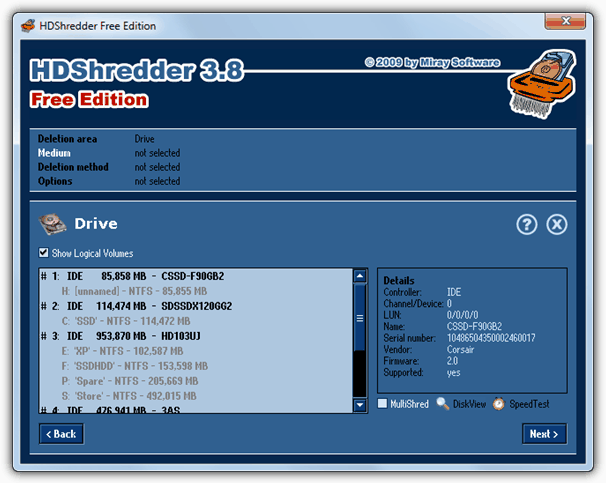
Task: Click the DiskView magnifier icon
Action: [x=443, y=404]
